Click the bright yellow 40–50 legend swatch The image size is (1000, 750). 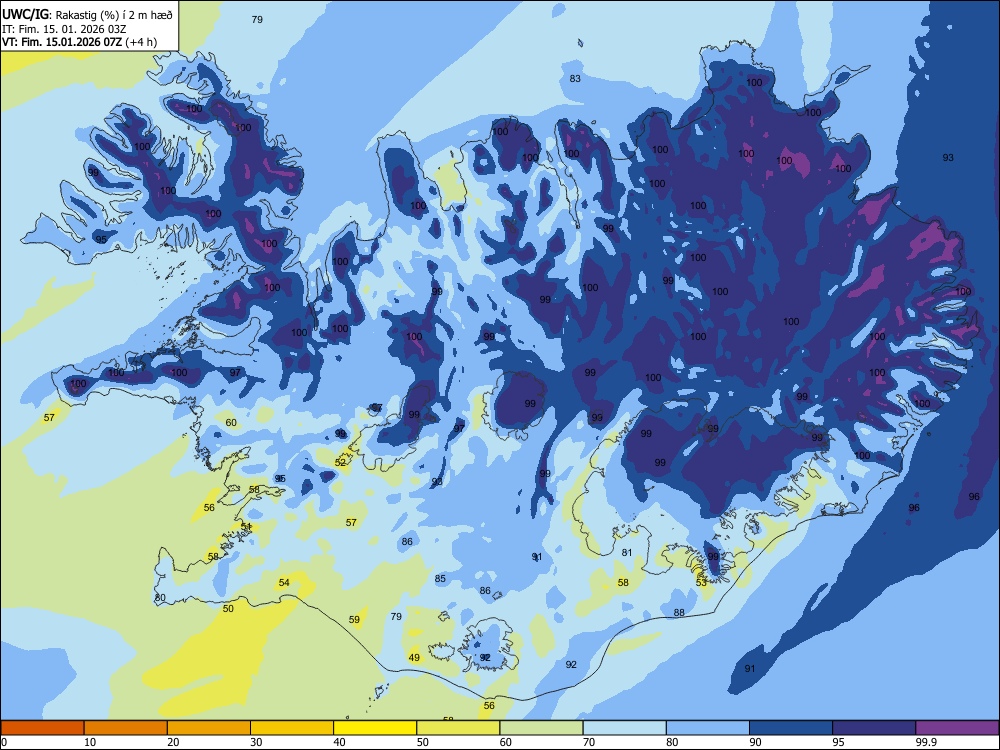click(375, 728)
